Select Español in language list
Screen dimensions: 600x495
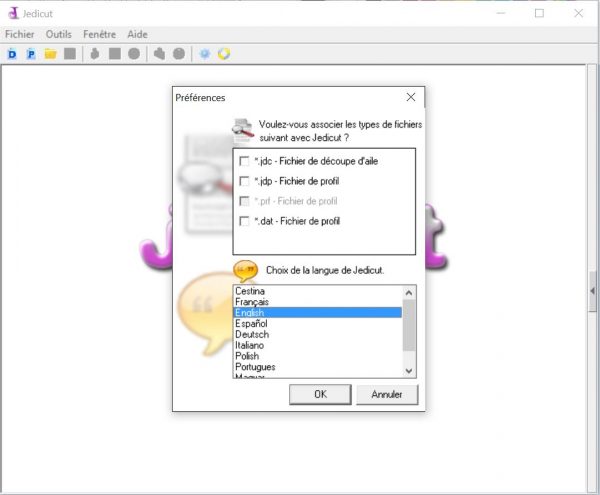click(x=318, y=324)
